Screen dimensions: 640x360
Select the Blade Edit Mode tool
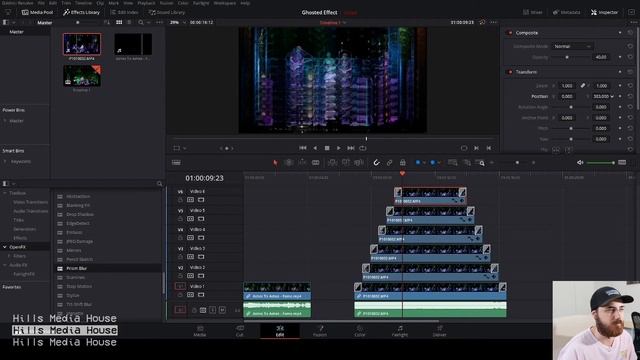[316, 162]
